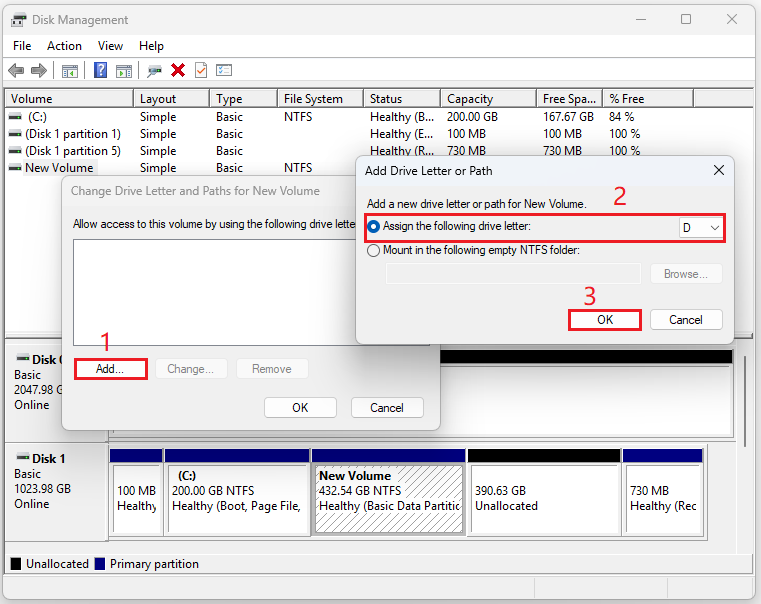761x604 pixels.
Task: Sort by Status column header
Action: click(402, 98)
